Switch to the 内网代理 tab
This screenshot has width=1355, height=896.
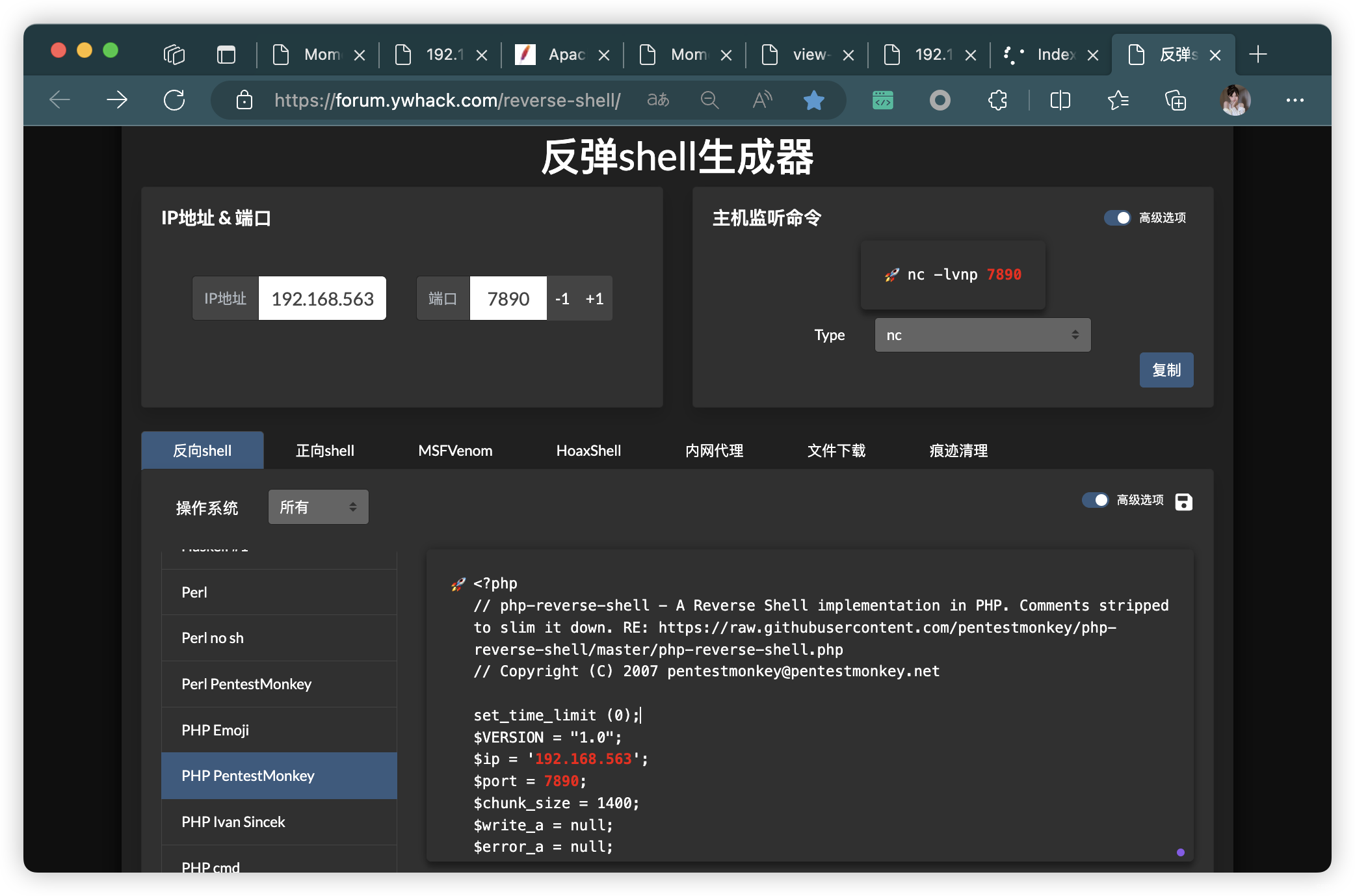coord(714,450)
